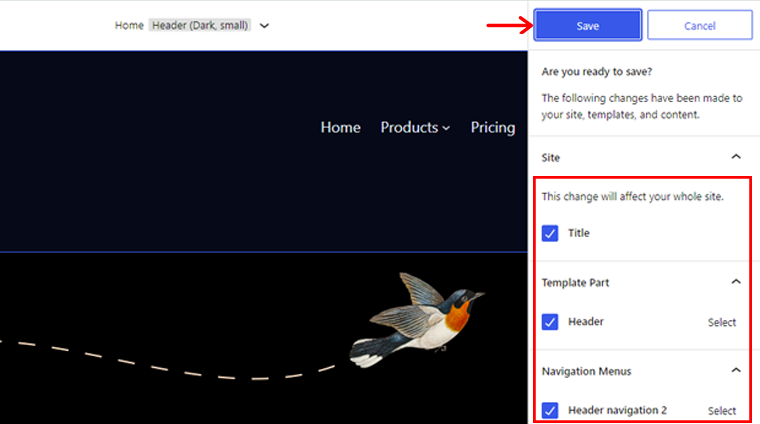Collapse the Site section chevron
760x424 pixels.
coord(736,157)
